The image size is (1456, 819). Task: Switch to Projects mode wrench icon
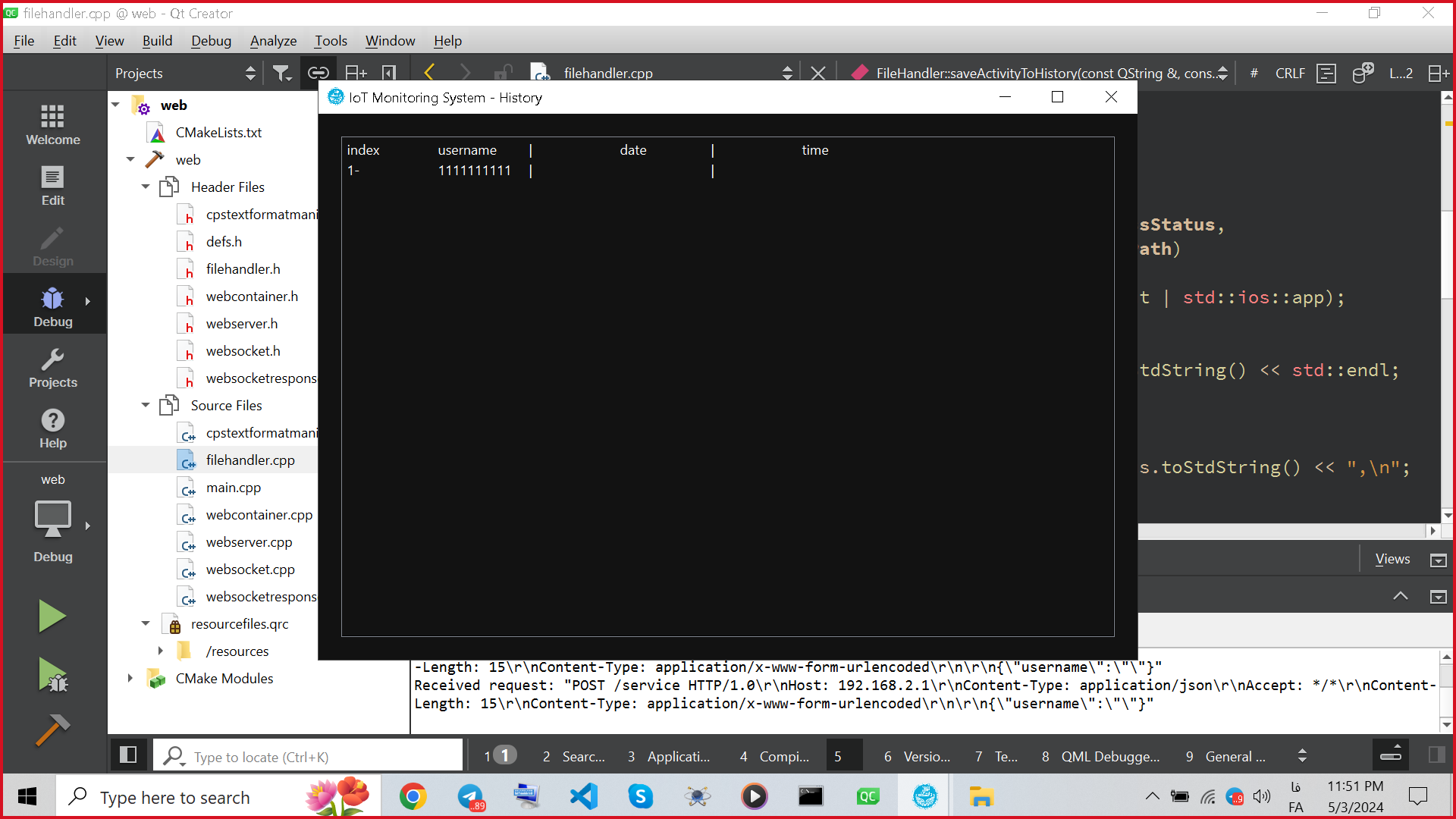(52, 368)
